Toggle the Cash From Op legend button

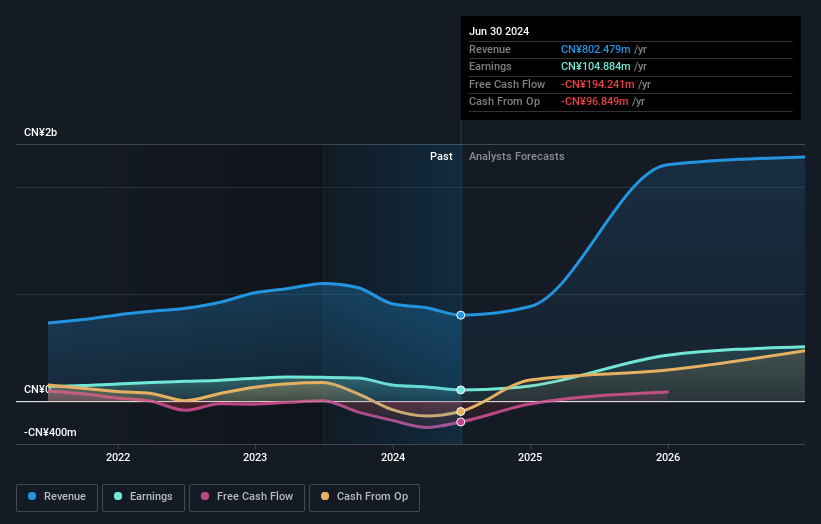364,497
